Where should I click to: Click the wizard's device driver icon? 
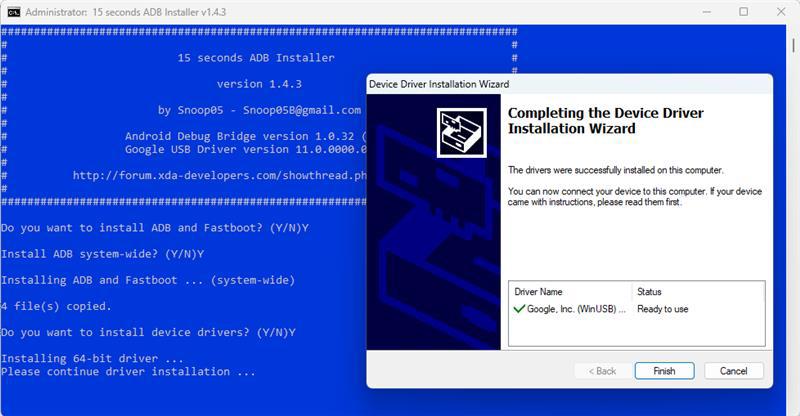point(462,133)
